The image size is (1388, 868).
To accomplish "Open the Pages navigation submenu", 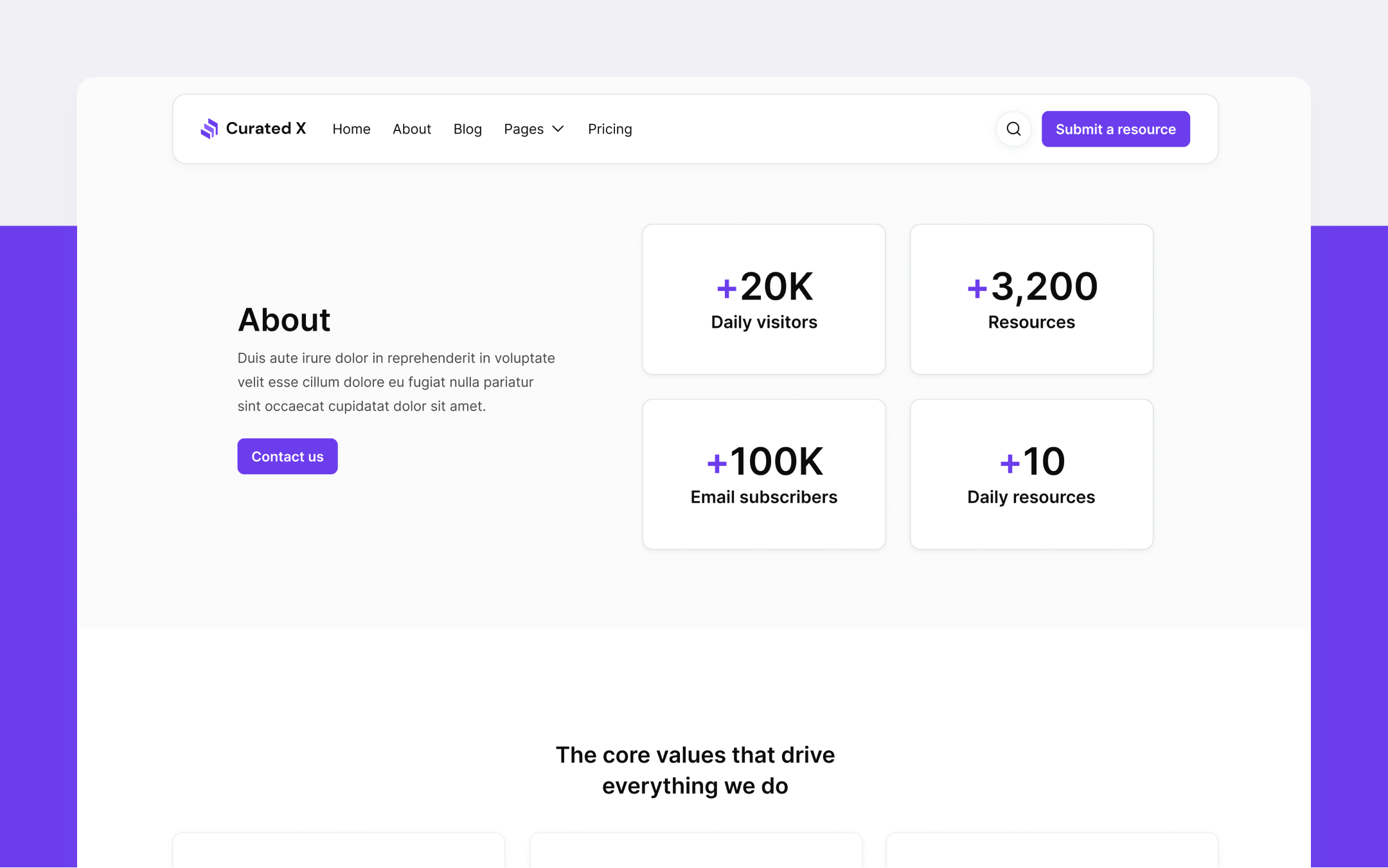I will coord(534,128).
